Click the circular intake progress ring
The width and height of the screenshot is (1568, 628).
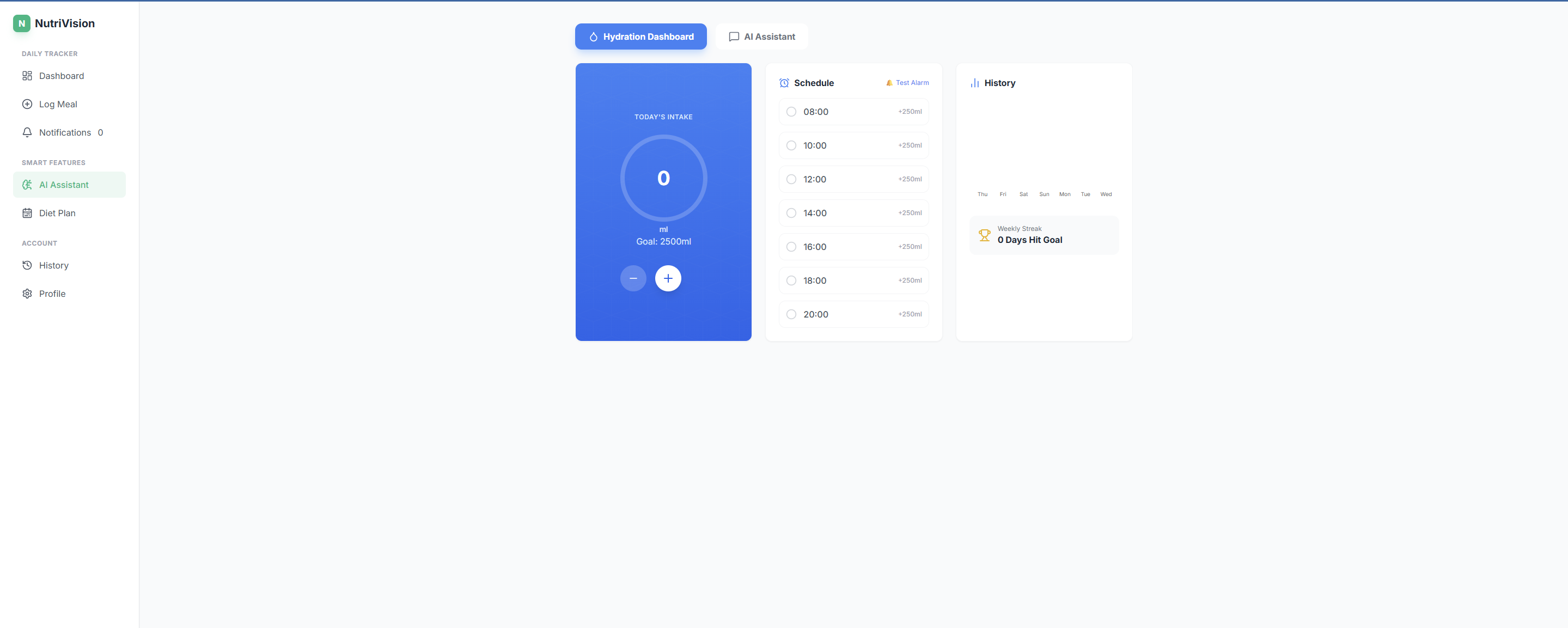coord(663,178)
